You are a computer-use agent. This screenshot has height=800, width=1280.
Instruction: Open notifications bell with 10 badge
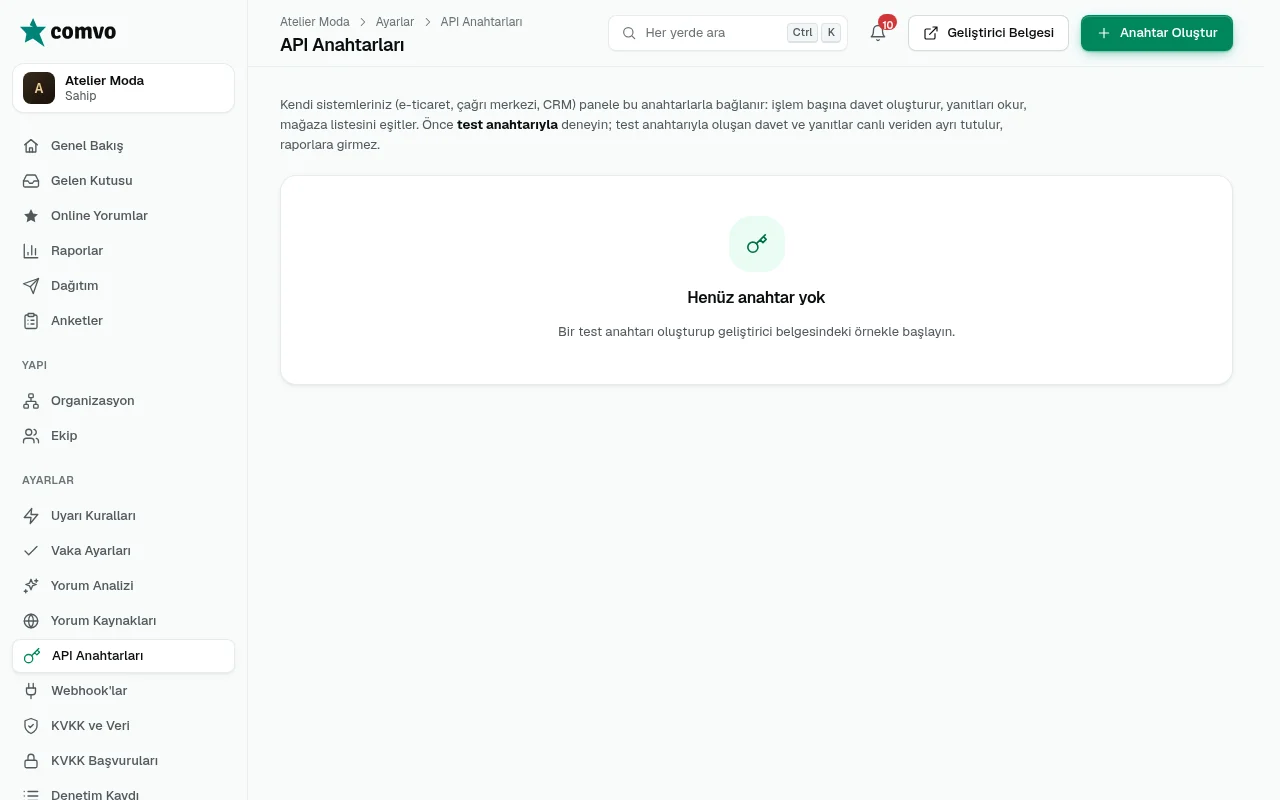(878, 33)
